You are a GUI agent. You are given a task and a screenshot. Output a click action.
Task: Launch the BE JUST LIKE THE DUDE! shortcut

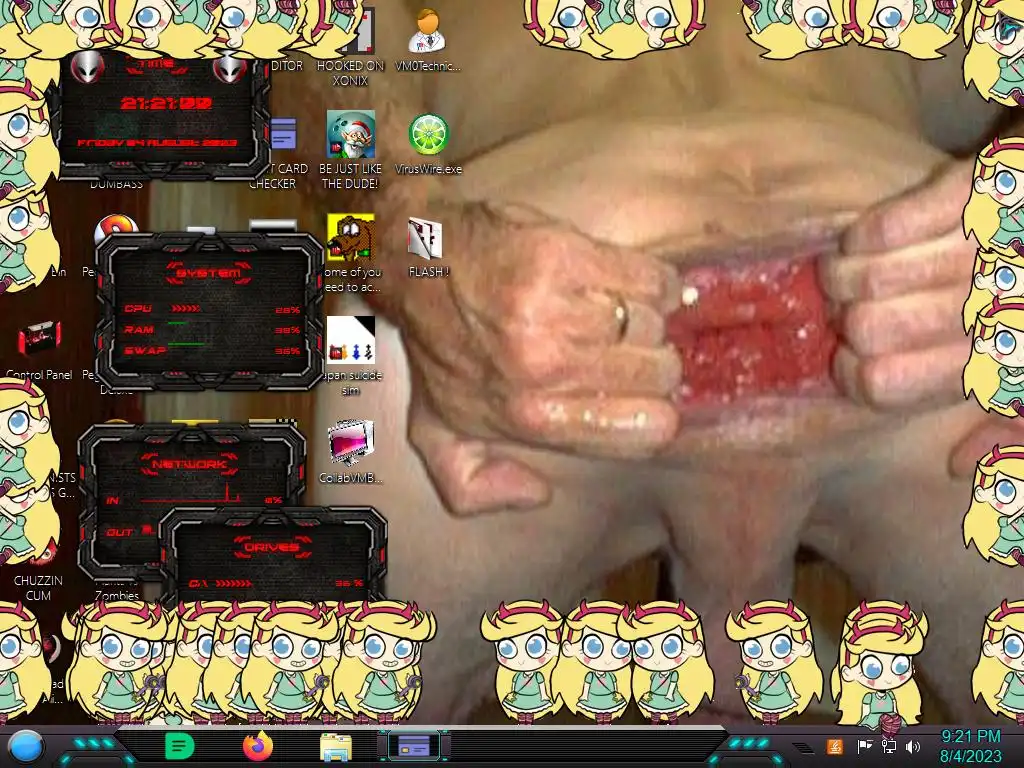coord(351,150)
